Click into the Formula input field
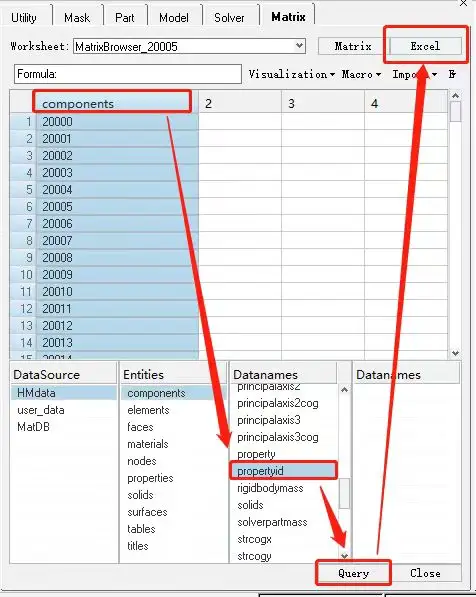Image resolution: width=476 pixels, height=597 pixels. pos(128,74)
